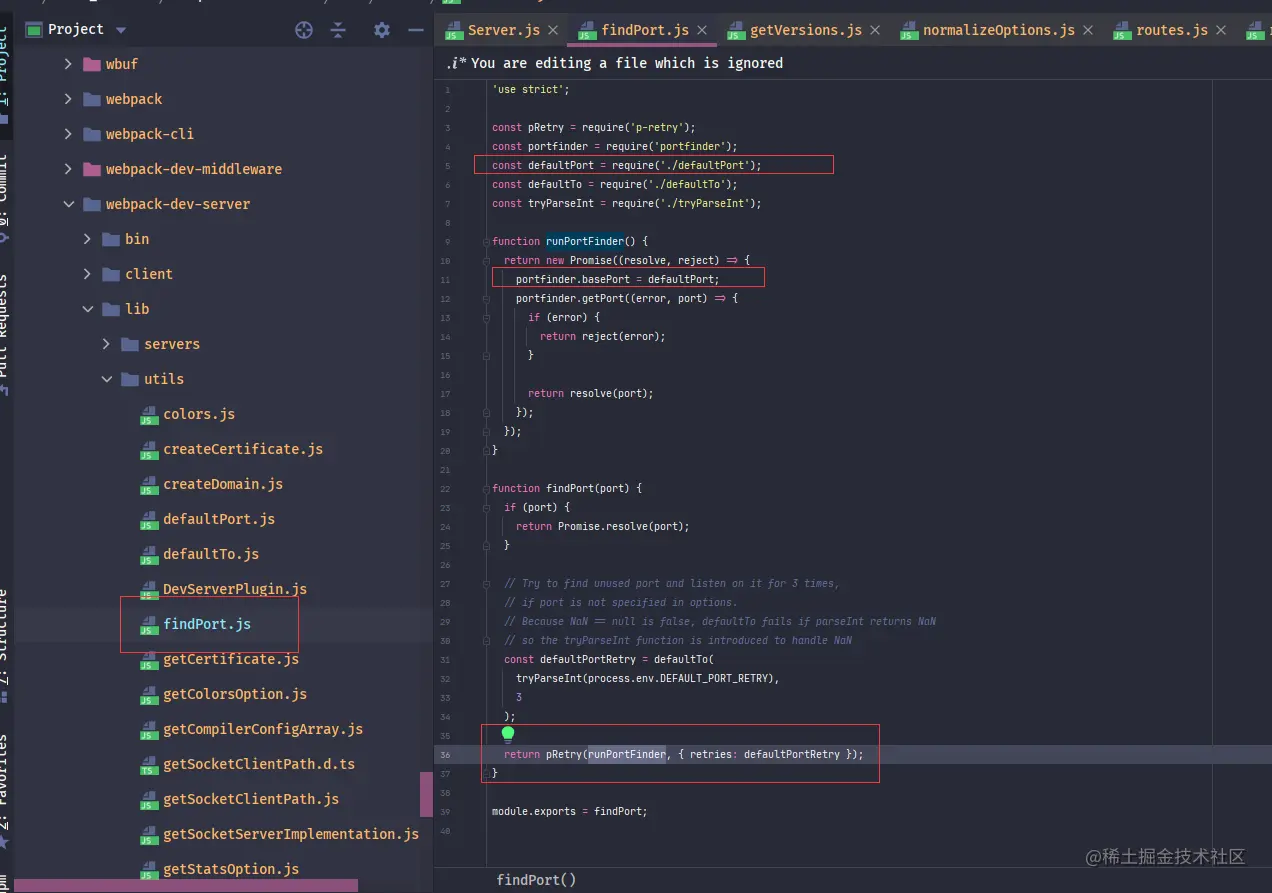Click the locate/select opened file target icon
This screenshot has width=1272, height=893.
304,30
